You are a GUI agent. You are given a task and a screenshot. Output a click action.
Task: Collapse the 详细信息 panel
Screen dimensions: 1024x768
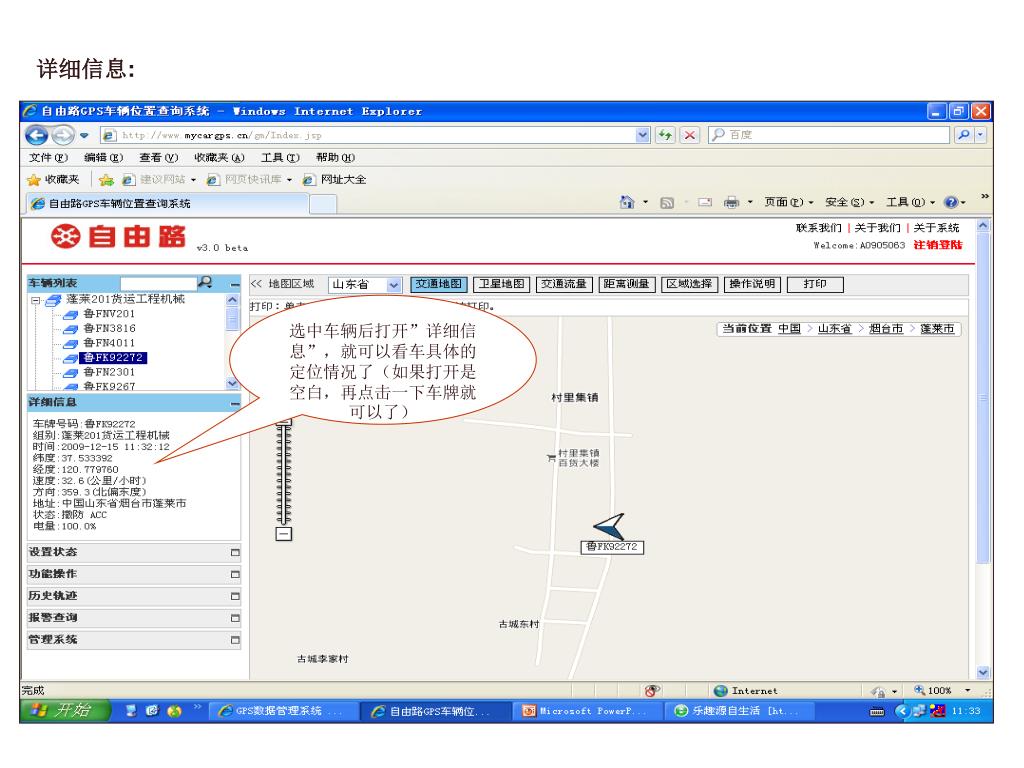point(235,404)
